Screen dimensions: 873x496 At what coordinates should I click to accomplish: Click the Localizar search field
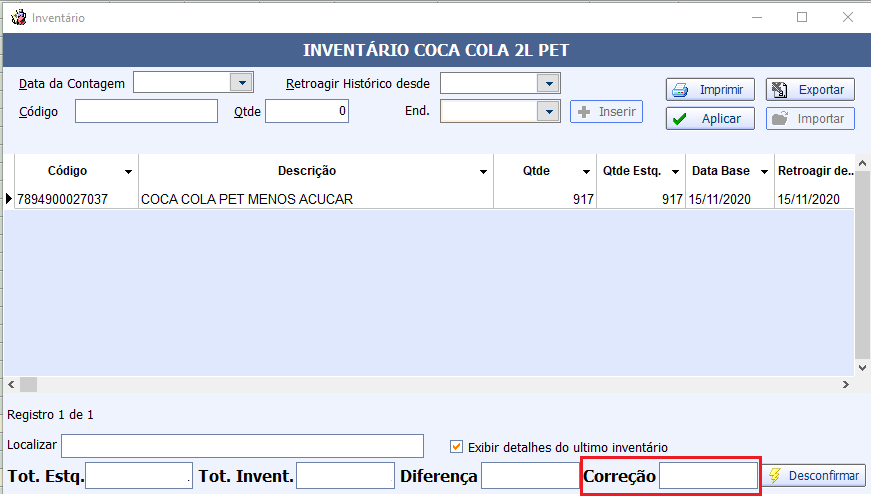242,446
